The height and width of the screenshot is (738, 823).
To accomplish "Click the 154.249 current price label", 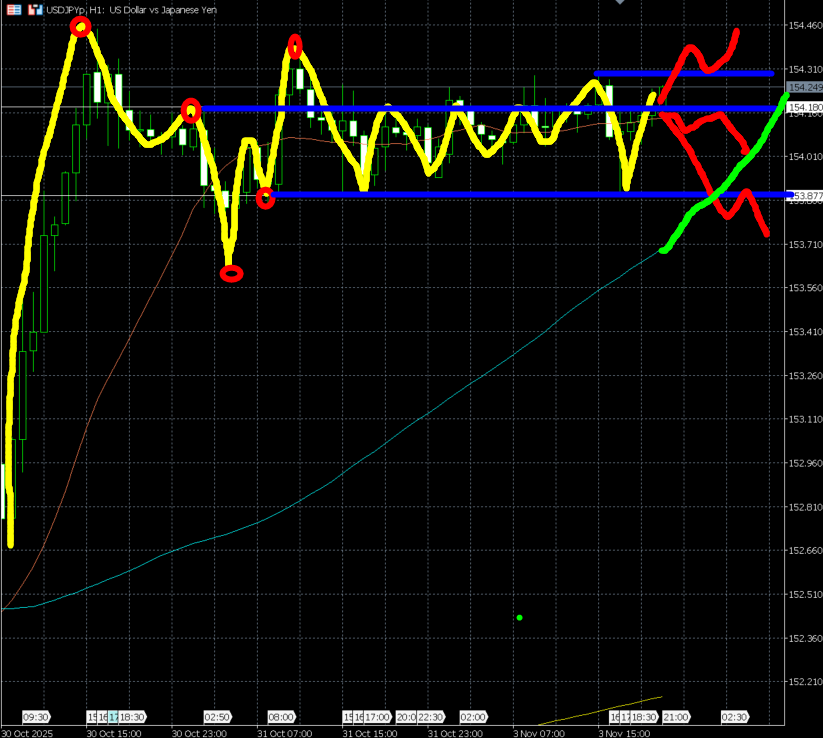I will [x=804, y=88].
